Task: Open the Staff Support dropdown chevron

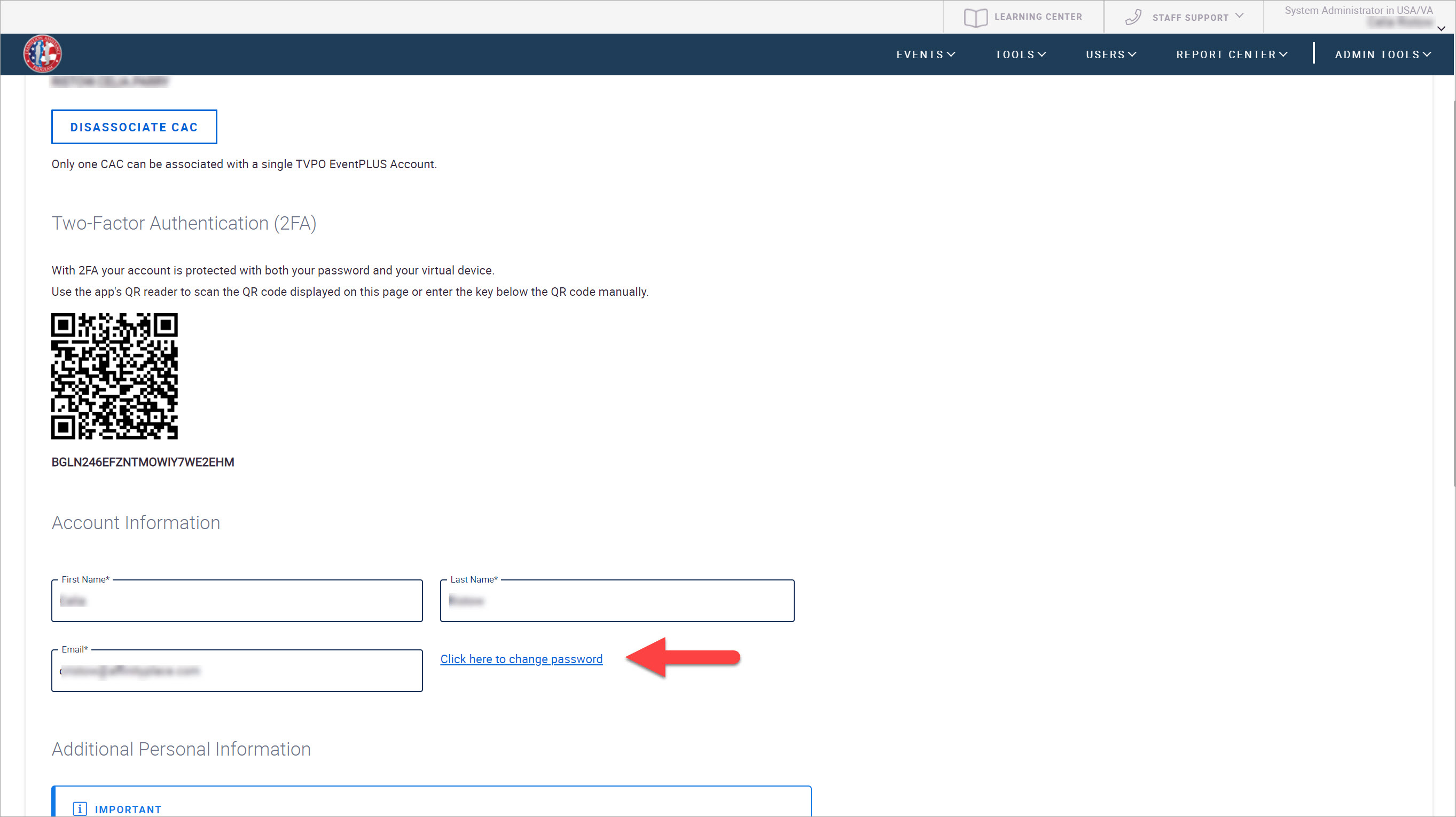Action: (1240, 16)
